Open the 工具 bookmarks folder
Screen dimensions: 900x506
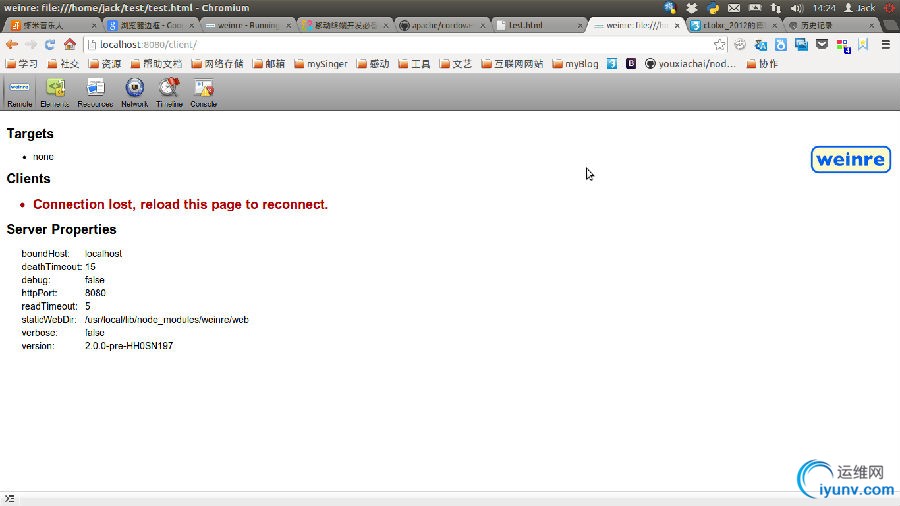(414, 64)
